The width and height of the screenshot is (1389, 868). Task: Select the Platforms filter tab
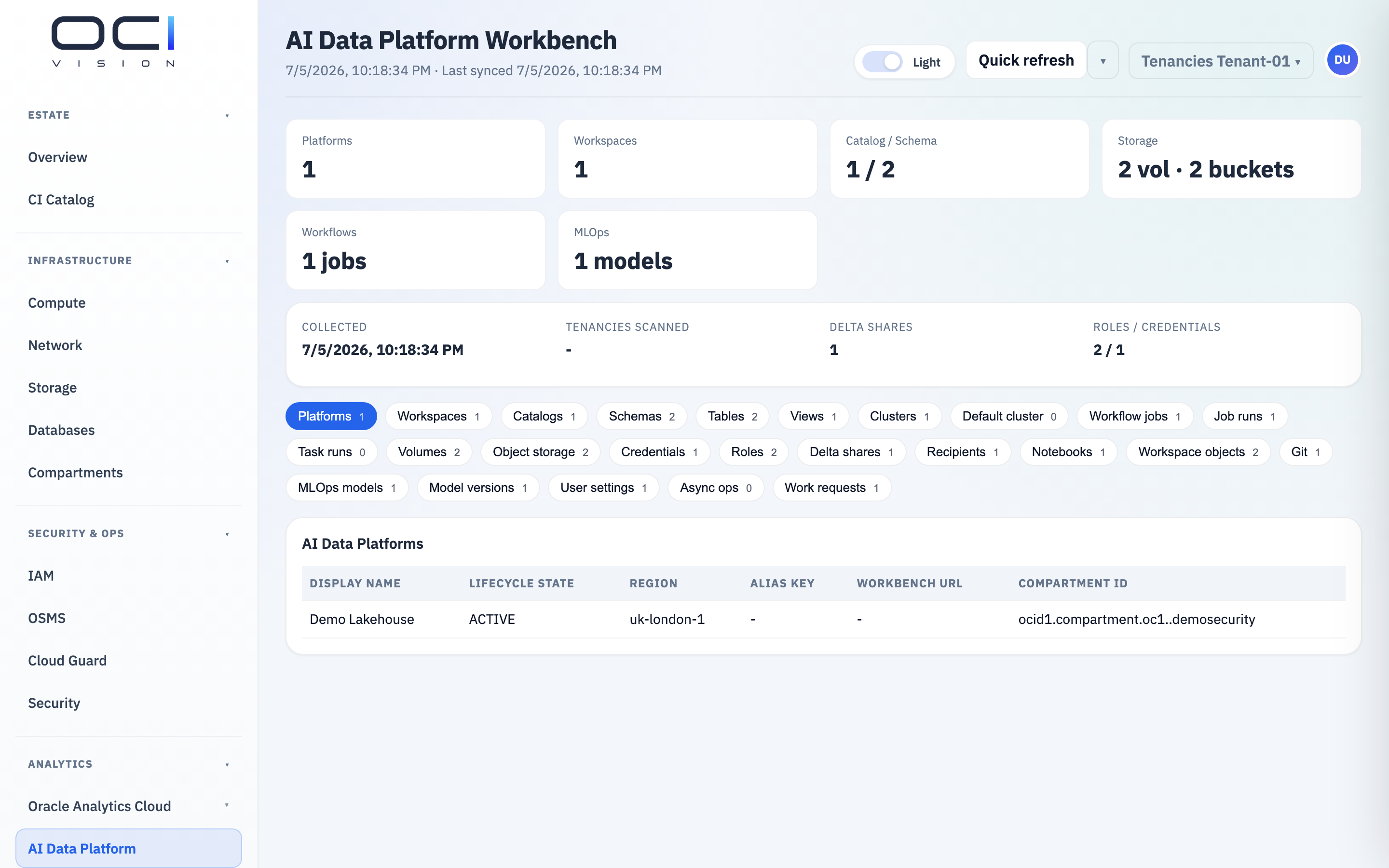pos(331,416)
